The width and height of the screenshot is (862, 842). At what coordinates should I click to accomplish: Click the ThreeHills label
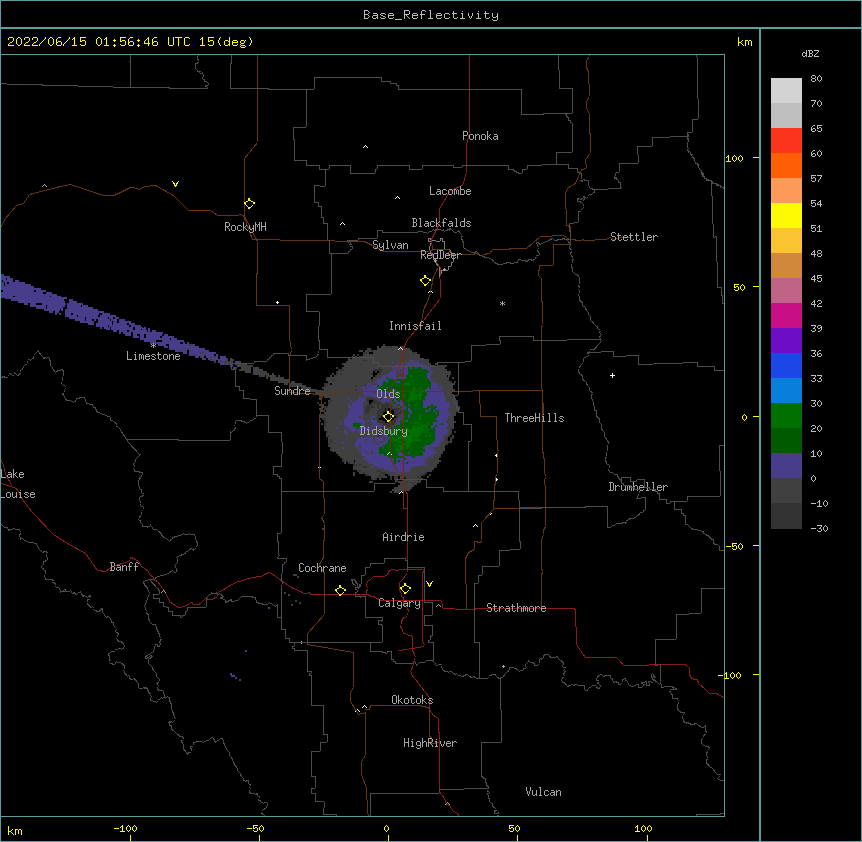(534, 418)
